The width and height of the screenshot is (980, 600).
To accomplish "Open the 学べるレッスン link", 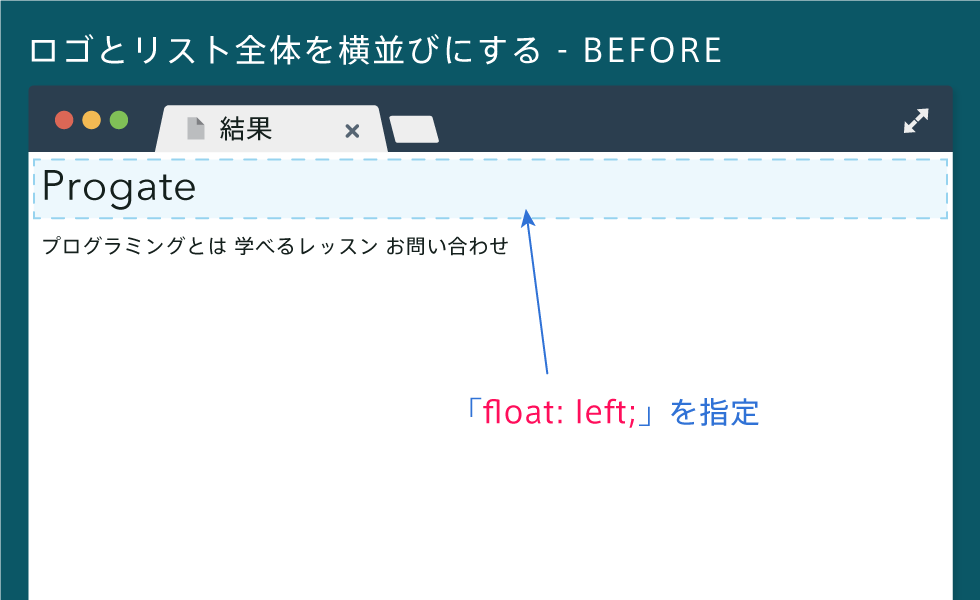I will 306,246.
